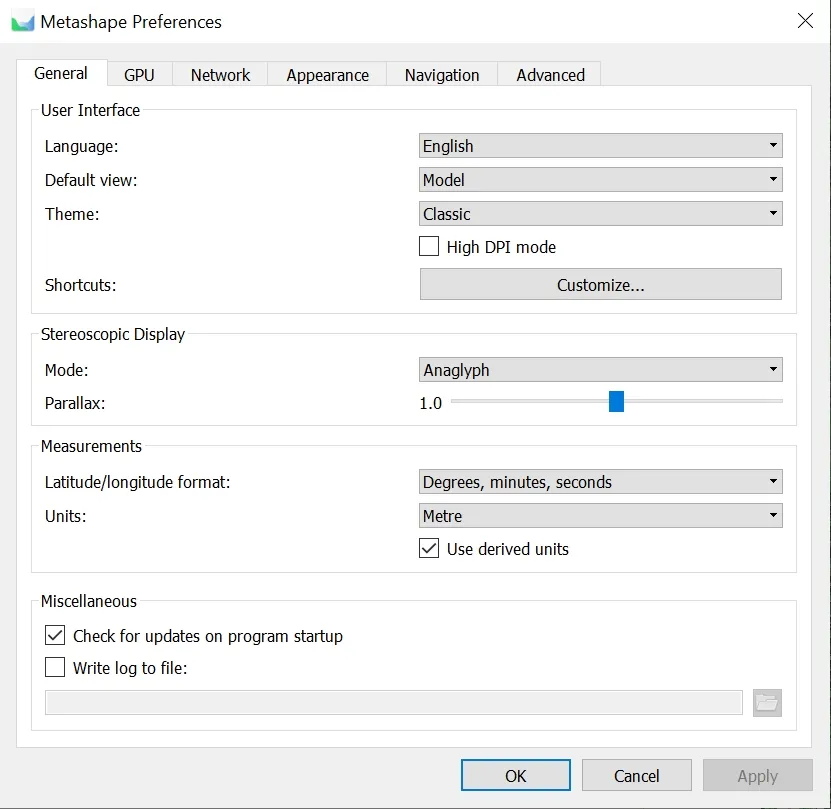Click the Apply button
Image resolution: width=831 pixels, height=809 pixels.
(x=757, y=776)
